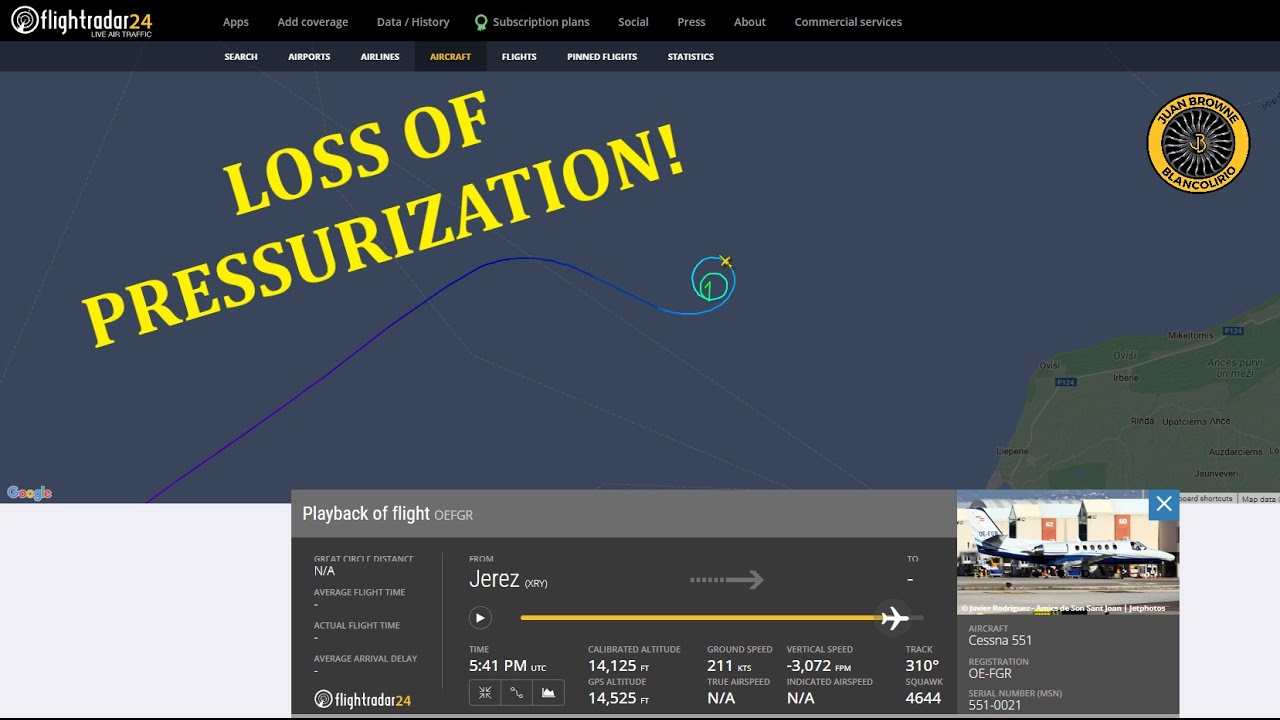1280x720 pixels.
Task: Toggle the flight route path icon
Action: point(517,692)
